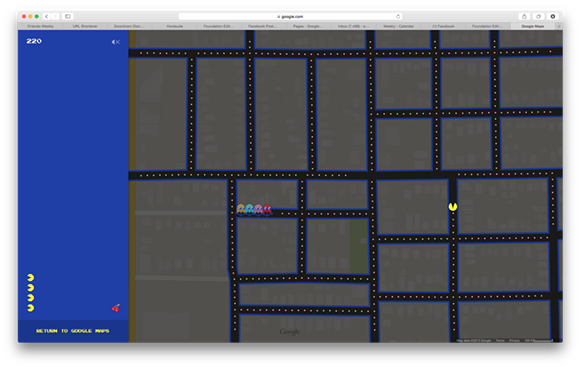This screenshot has width=580, height=367.
Task: Reload the page with refresh icon
Action: click(398, 16)
